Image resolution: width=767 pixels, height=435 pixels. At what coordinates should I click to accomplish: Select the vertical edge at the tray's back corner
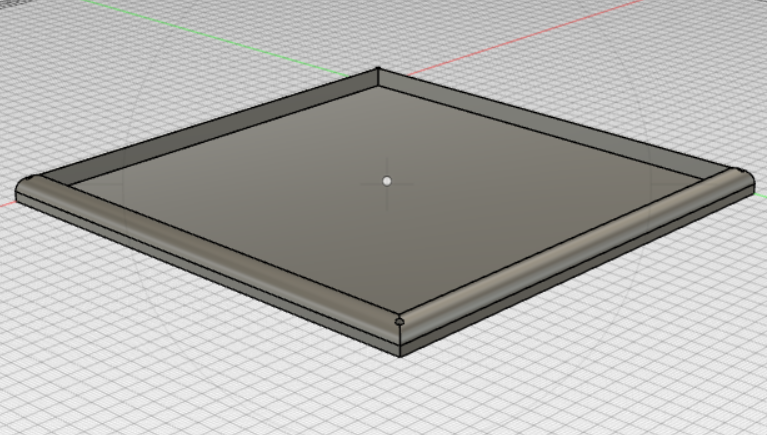pyautogui.click(x=378, y=77)
